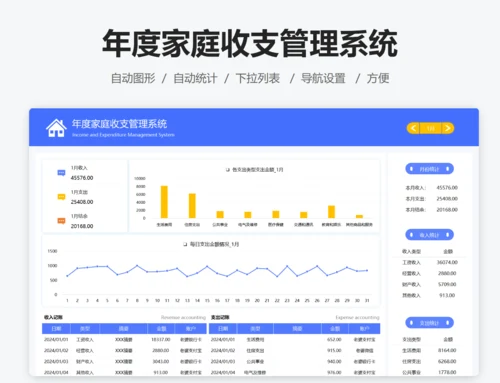The image size is (500, 383).
Task: Click the subtitle Income and Expenditure Management System
Action: click(123, 135)
